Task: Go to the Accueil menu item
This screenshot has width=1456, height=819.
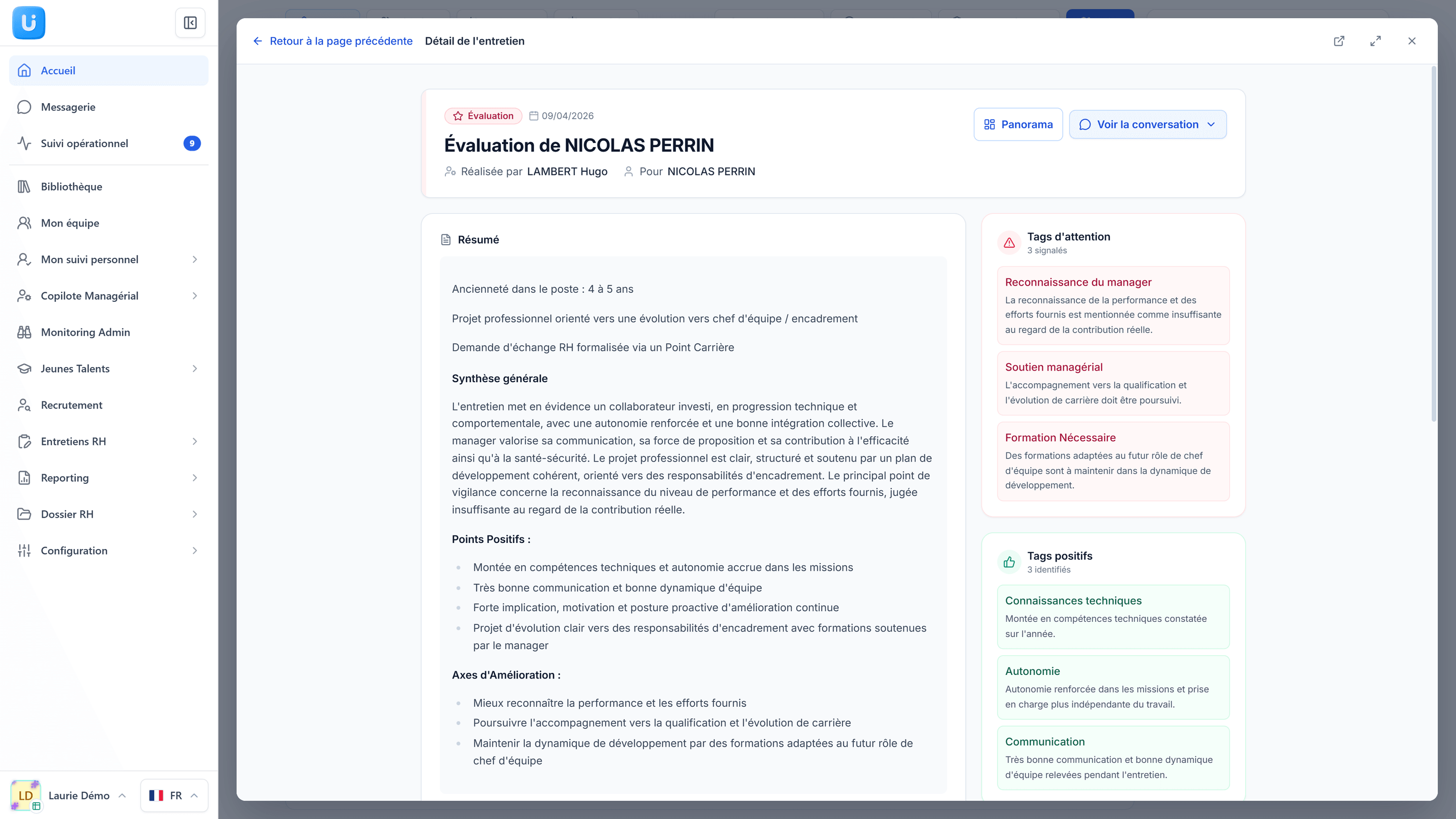Action: pos(109,71)
